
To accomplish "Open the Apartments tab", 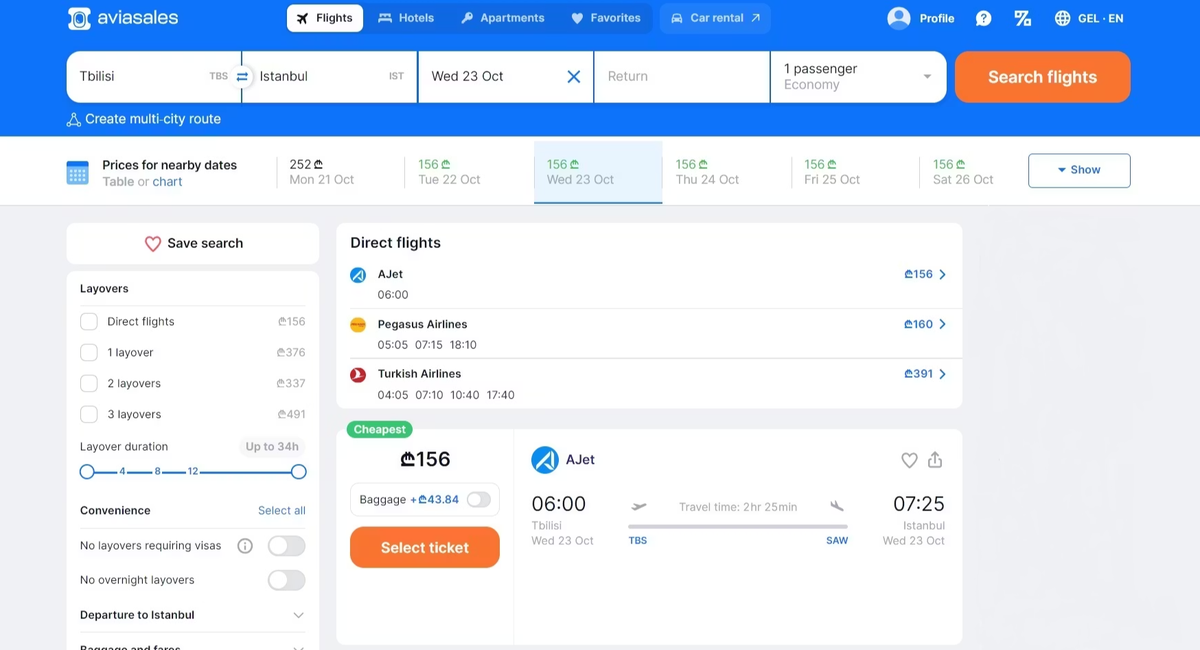I will click(x=502, y=18).
